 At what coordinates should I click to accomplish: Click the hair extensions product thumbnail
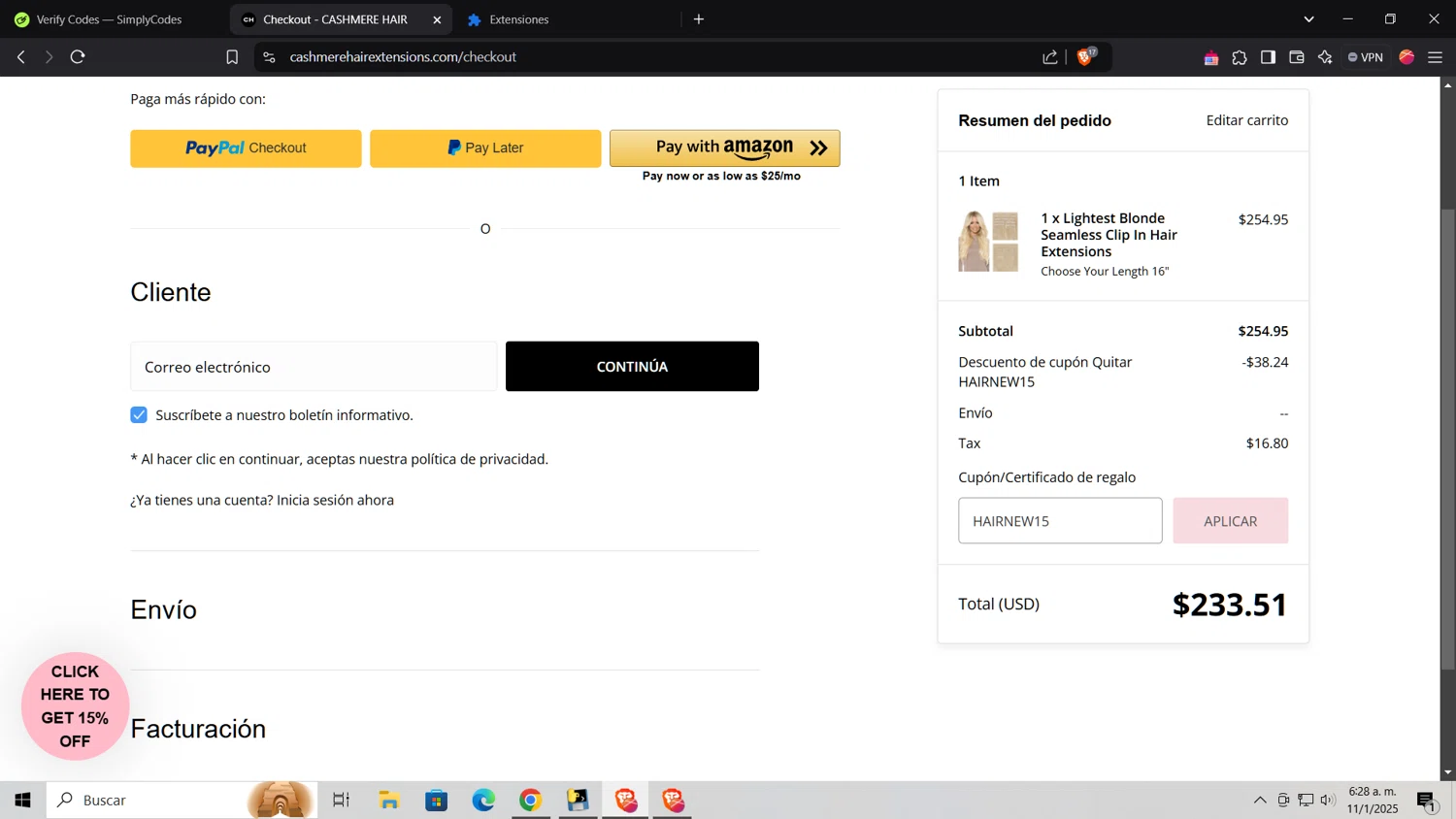pos(988,242)
